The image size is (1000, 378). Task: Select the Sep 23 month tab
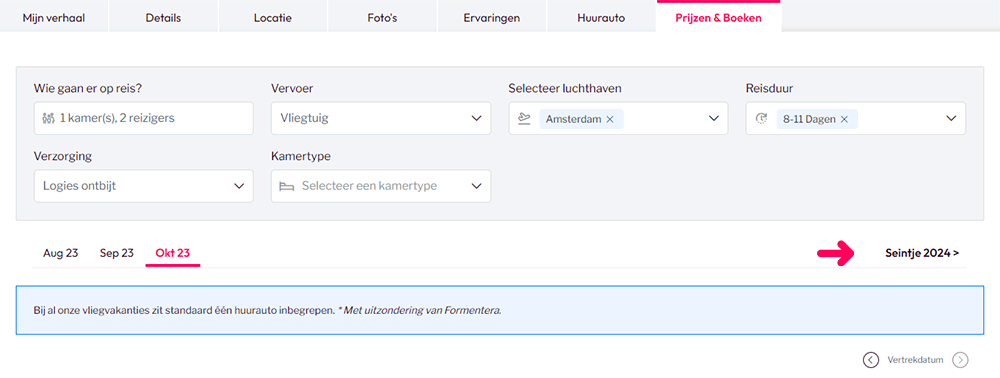117,253
